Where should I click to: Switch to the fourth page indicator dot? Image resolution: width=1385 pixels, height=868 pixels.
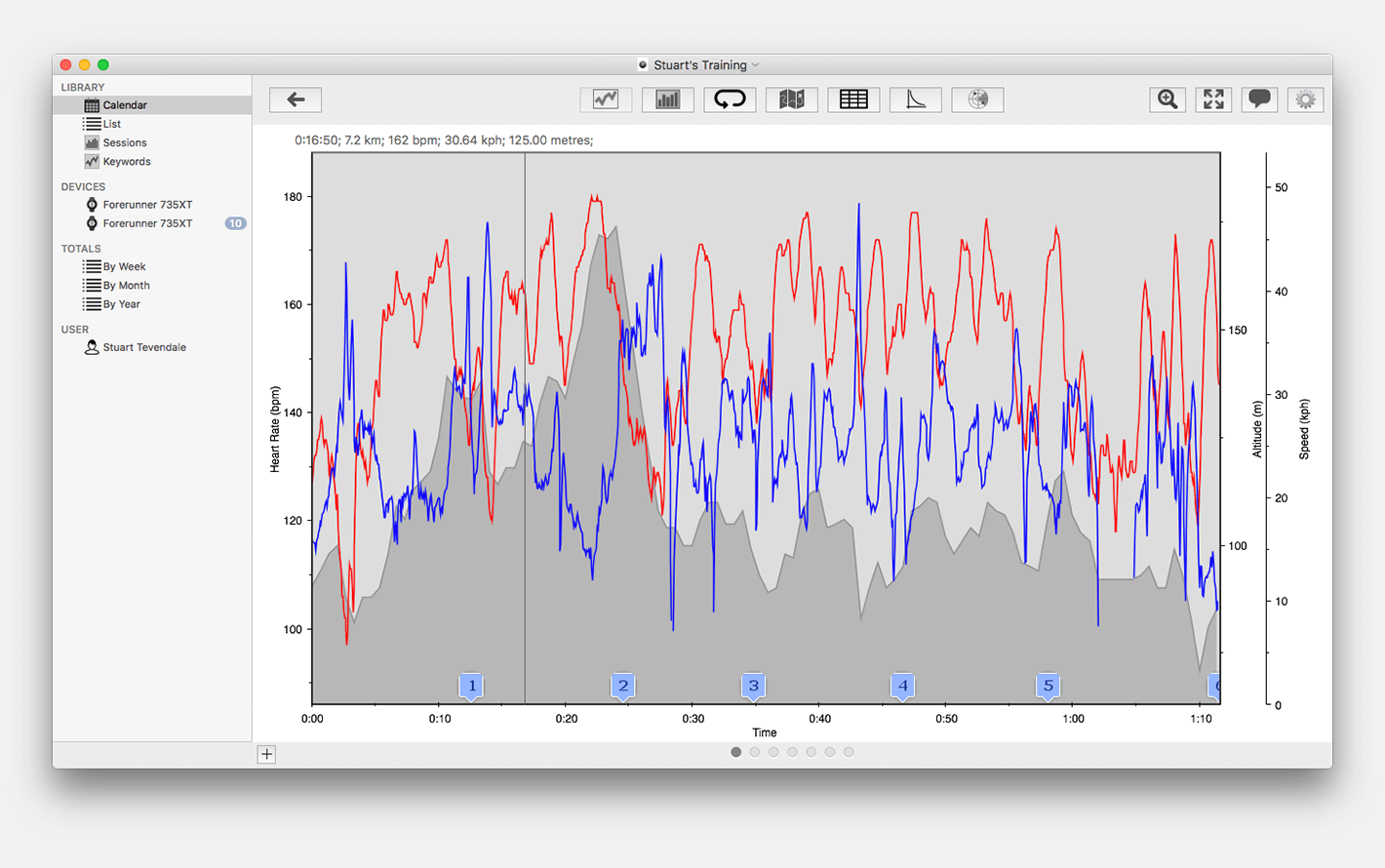tap(792, 752)
